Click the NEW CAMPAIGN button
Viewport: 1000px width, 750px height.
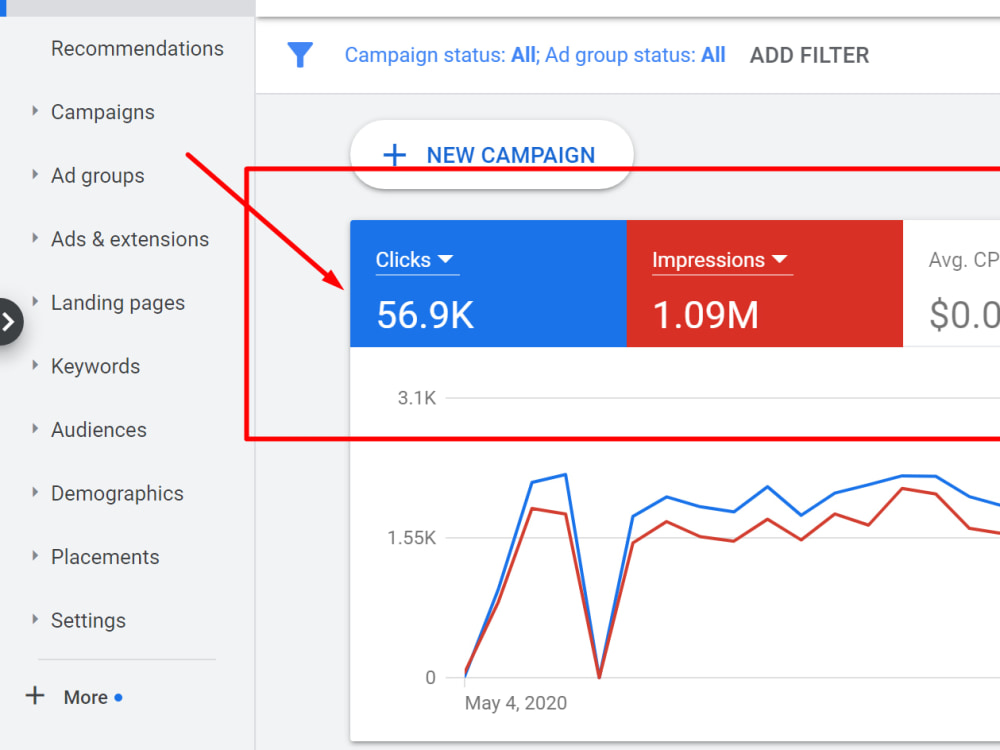492,155
